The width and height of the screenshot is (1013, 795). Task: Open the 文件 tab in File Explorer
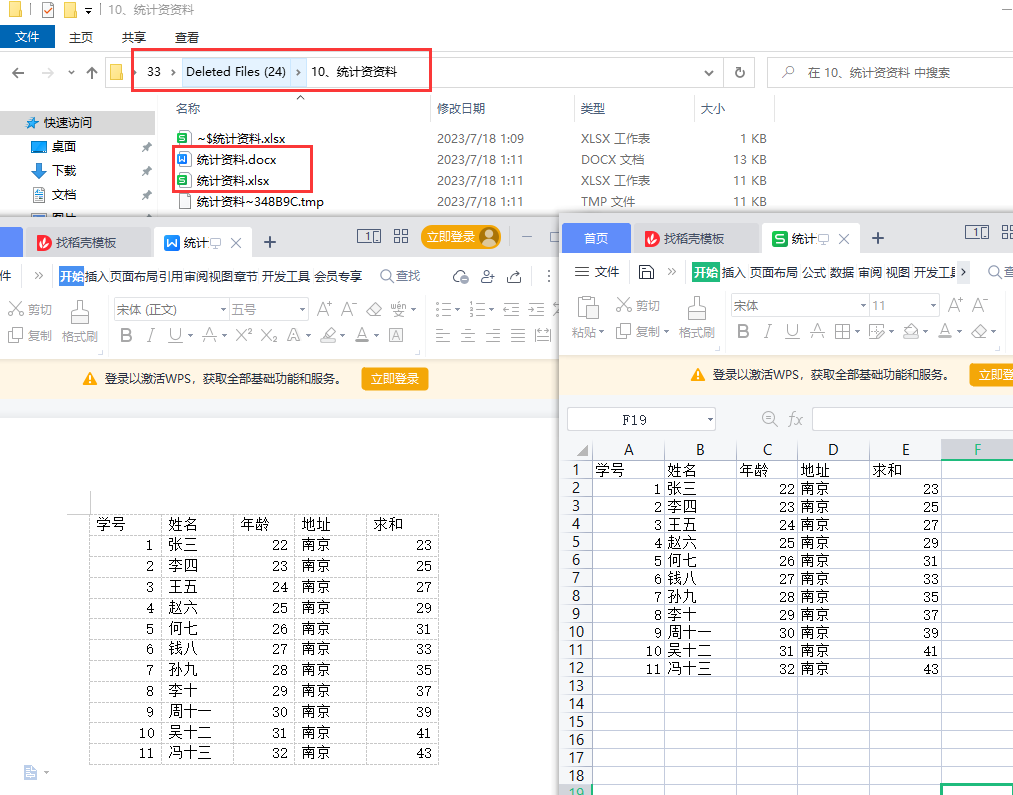(x=27, y=37)
